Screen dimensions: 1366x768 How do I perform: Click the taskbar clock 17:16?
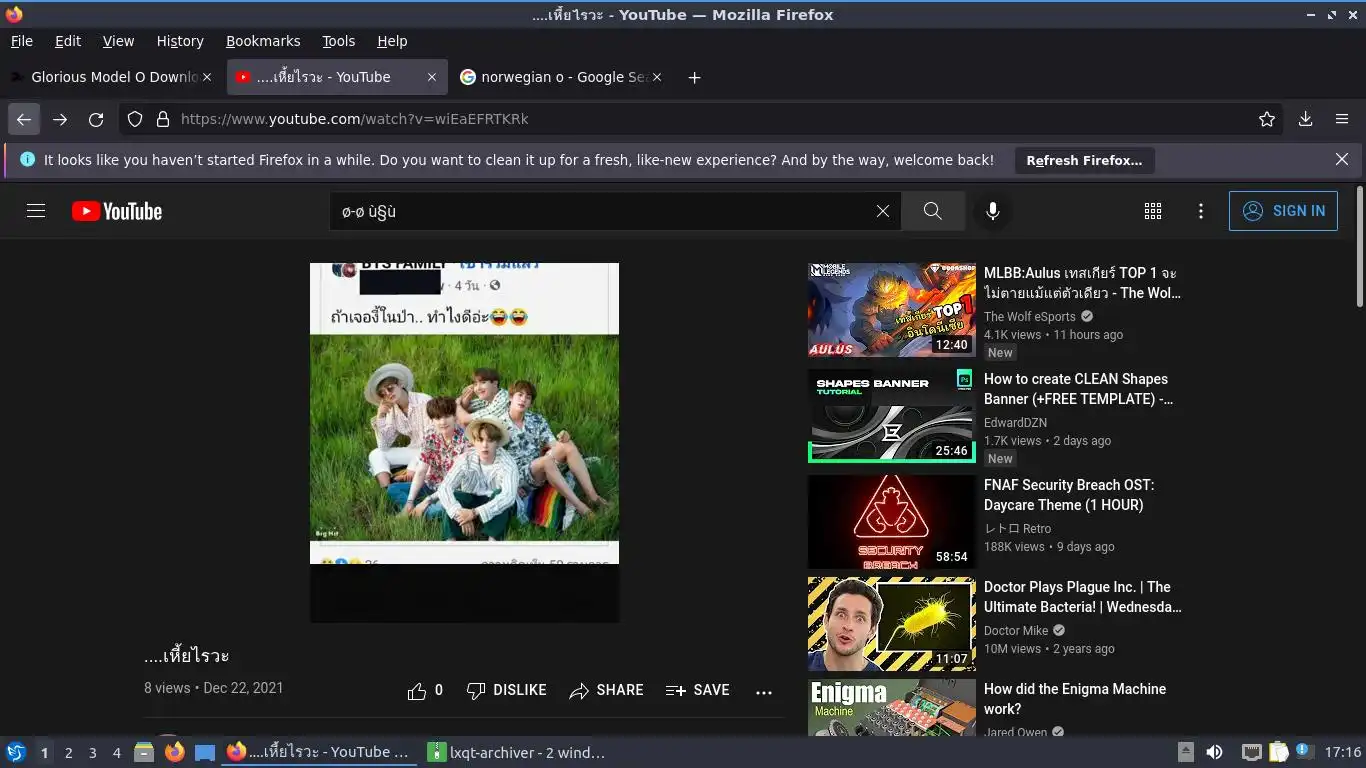(1343, 752)
